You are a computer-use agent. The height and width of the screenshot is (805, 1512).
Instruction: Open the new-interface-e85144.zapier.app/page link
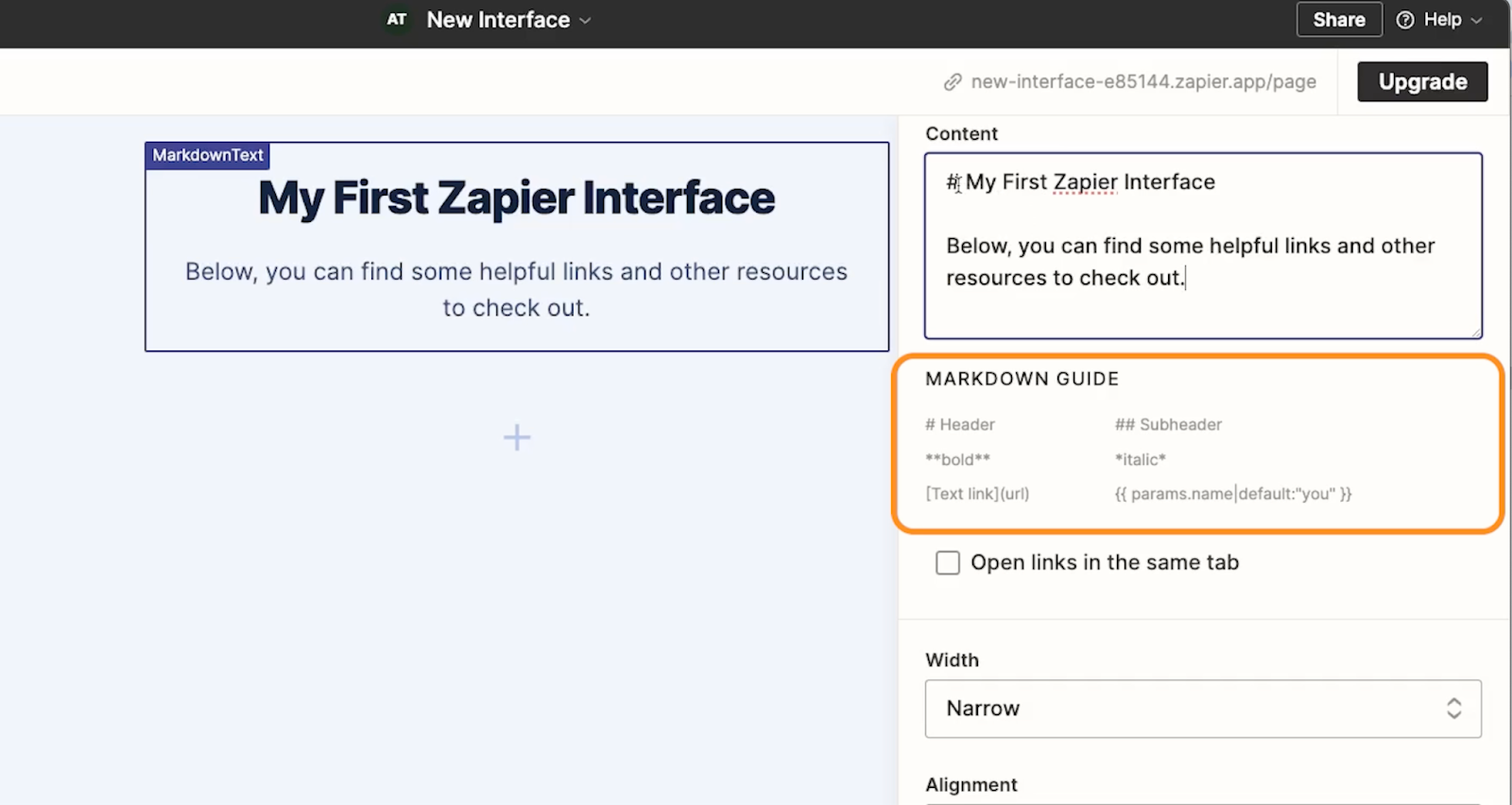[x=1143, y=82]
